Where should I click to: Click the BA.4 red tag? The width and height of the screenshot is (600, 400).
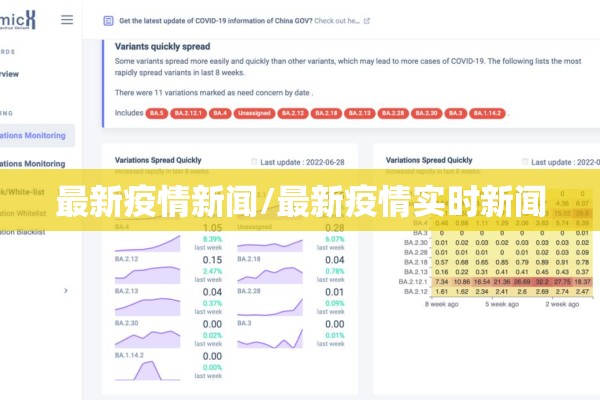coord(220,113)
